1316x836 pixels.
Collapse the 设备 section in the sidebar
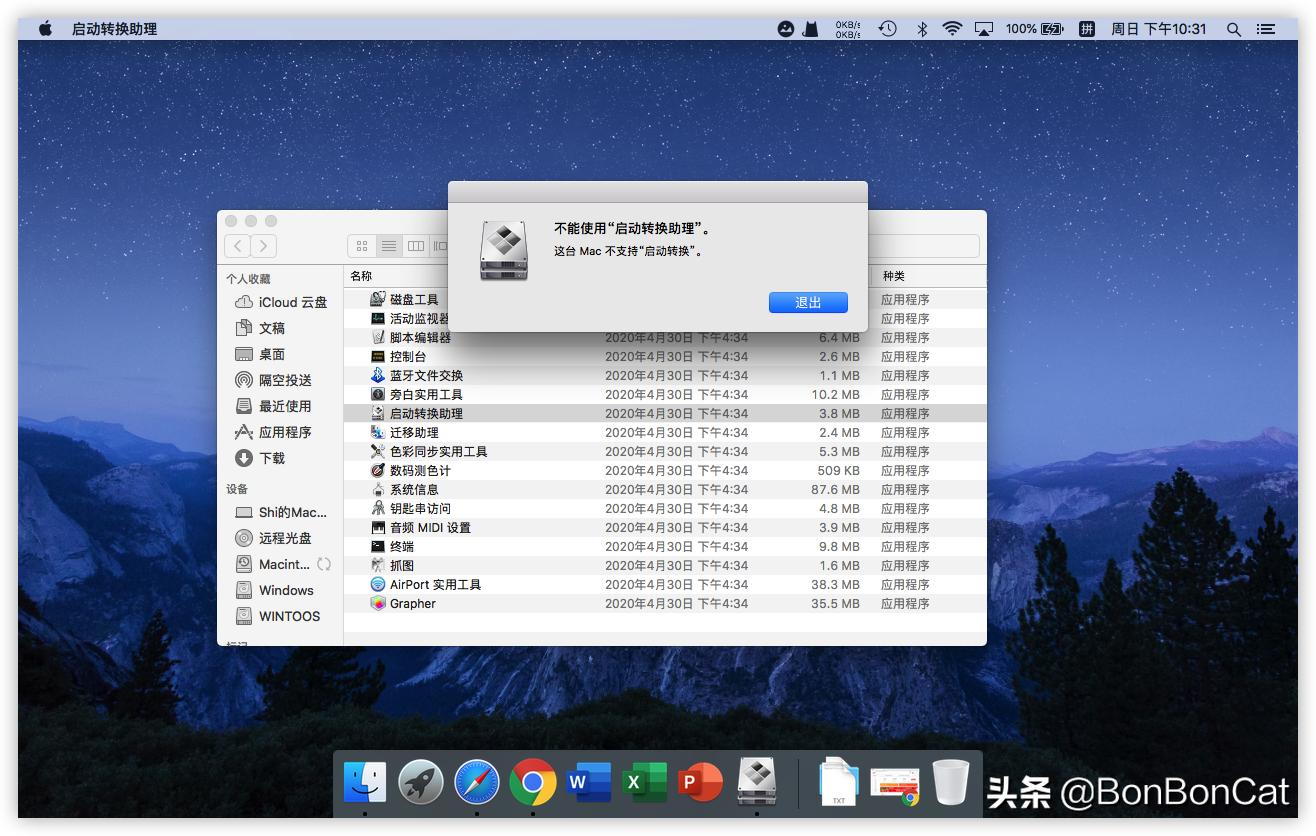click(237, 490)
